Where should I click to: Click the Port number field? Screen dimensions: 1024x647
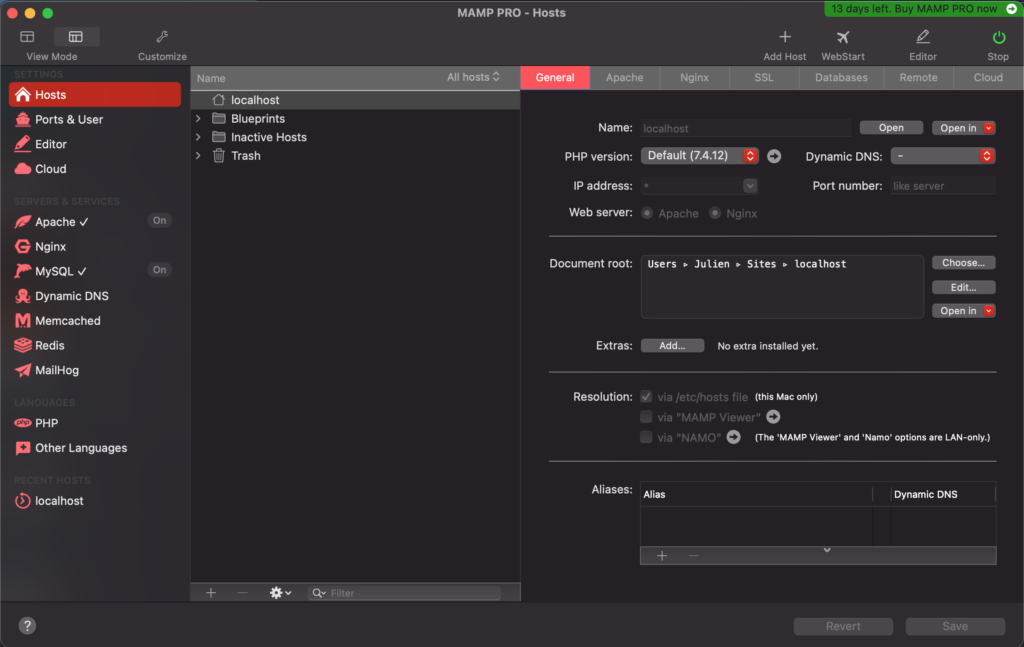click(x=943, y=186)
